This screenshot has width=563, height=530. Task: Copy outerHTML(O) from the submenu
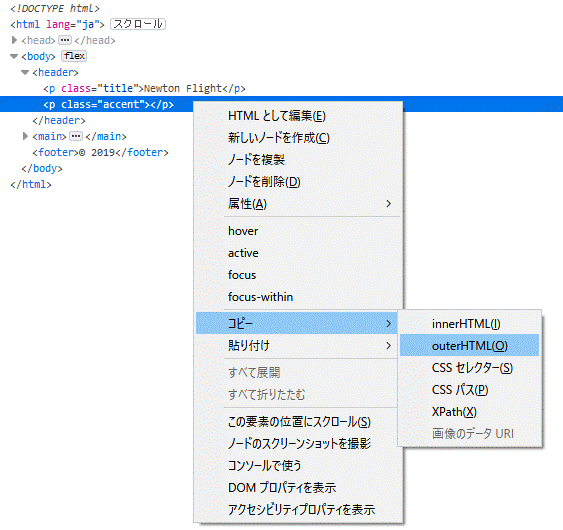(x=469, y=345)
